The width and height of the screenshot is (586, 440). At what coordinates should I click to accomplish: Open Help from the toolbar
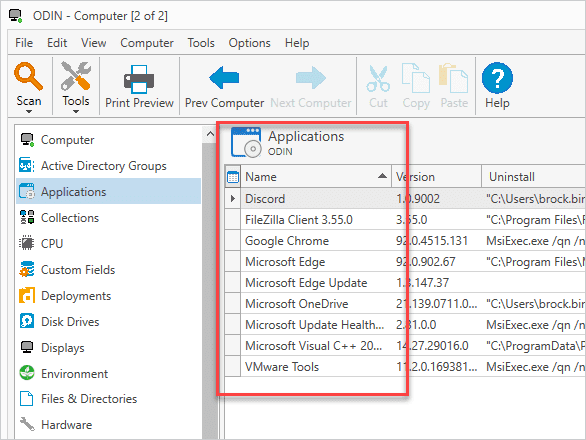click(497, 86)
